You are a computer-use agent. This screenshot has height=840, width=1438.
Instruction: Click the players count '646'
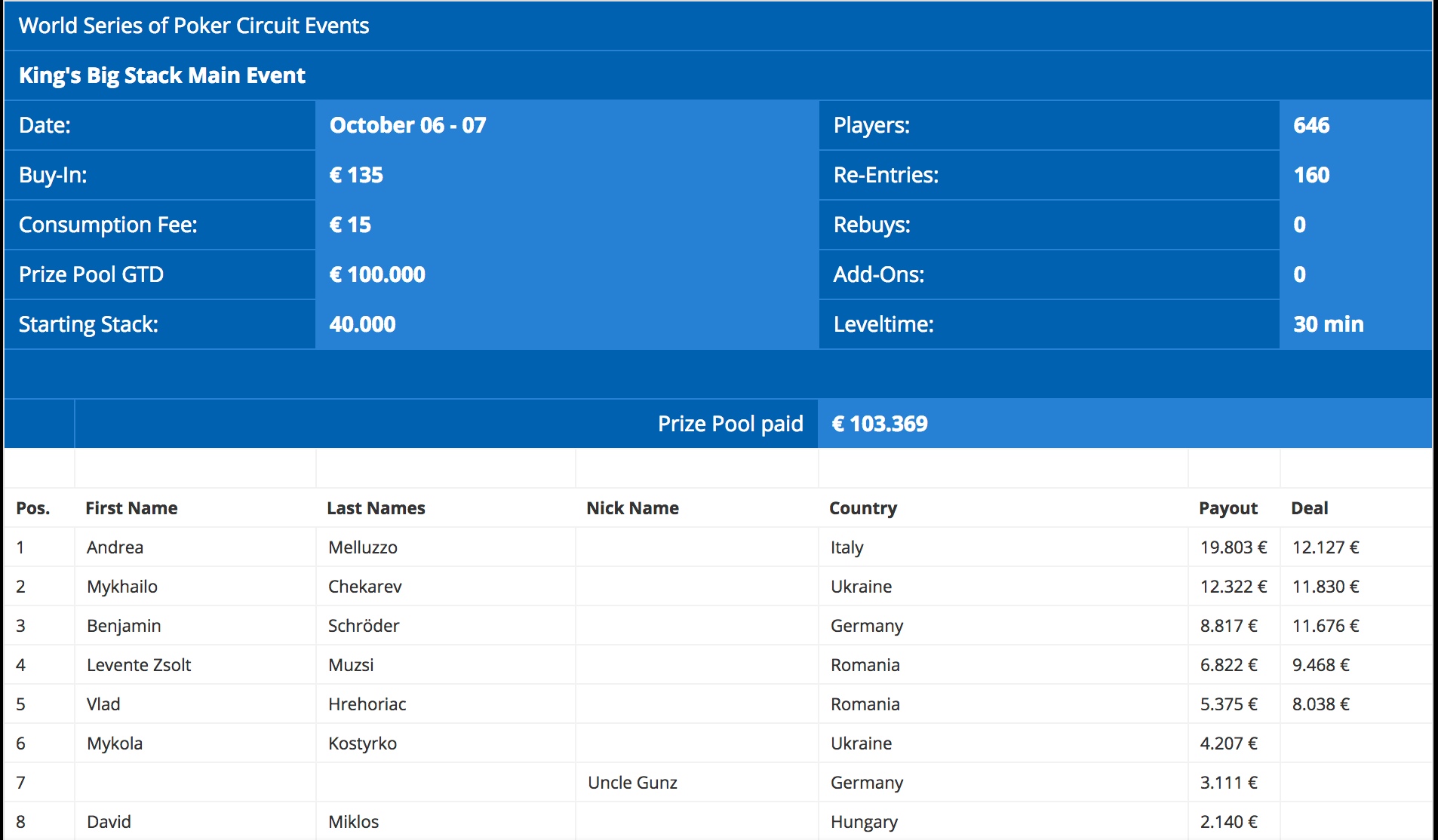1311,125
